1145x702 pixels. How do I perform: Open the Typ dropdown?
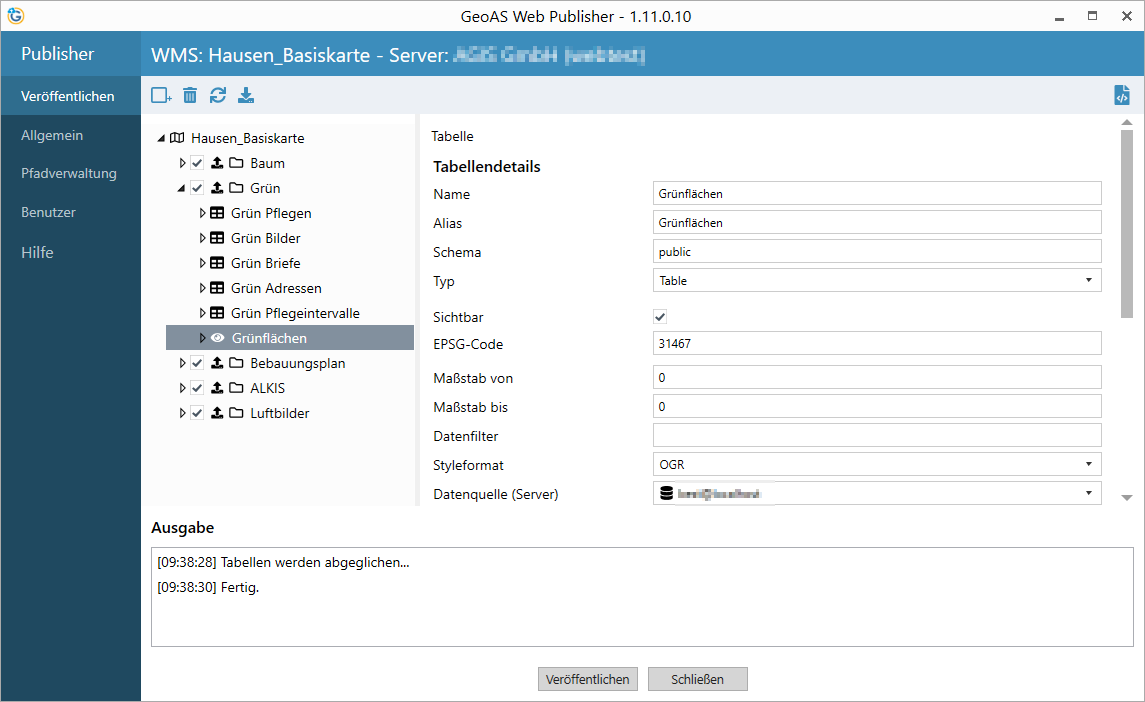[x=1088, y=280]
